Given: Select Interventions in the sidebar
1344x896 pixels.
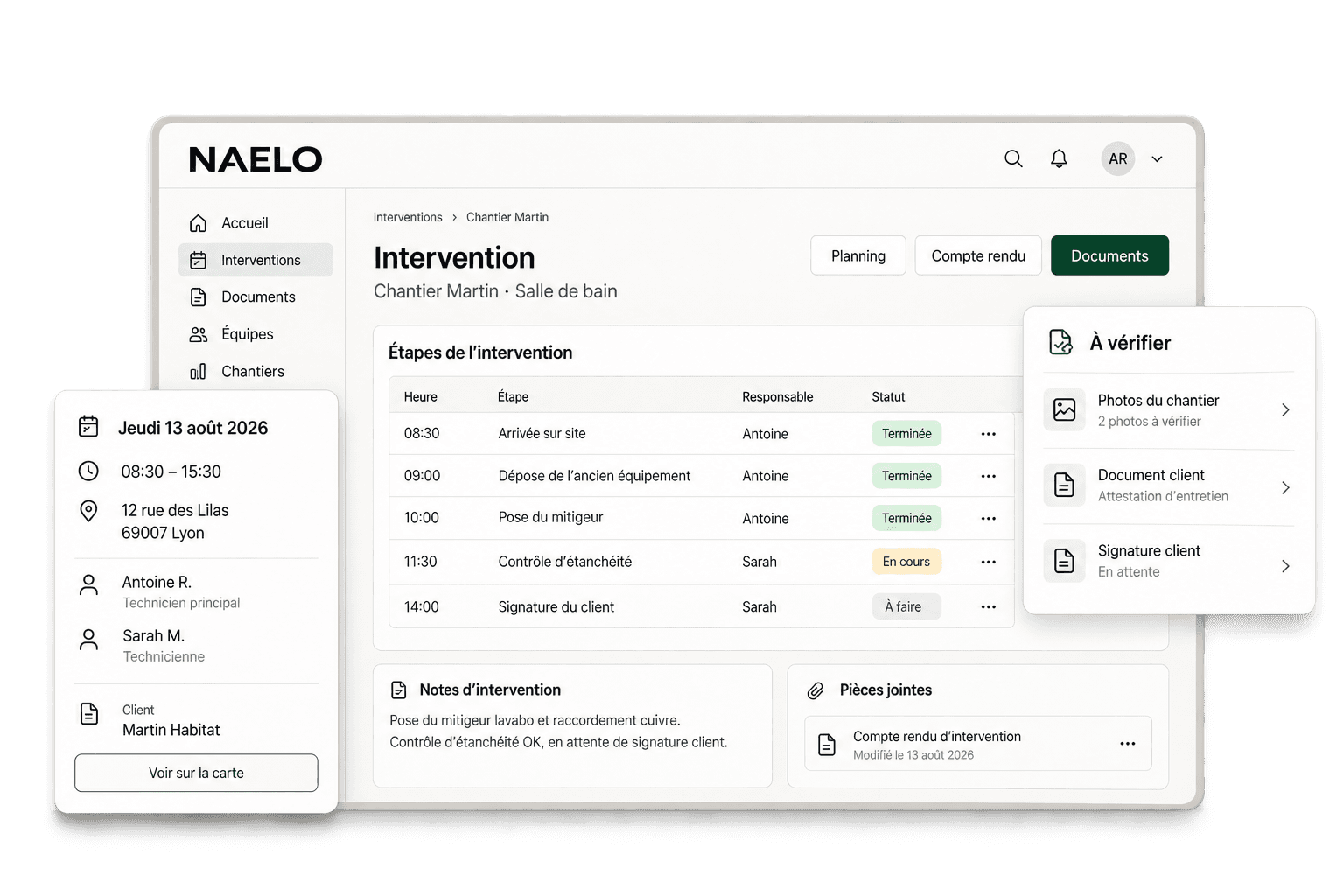Looking at the screenshot, I should click(255, 260).
